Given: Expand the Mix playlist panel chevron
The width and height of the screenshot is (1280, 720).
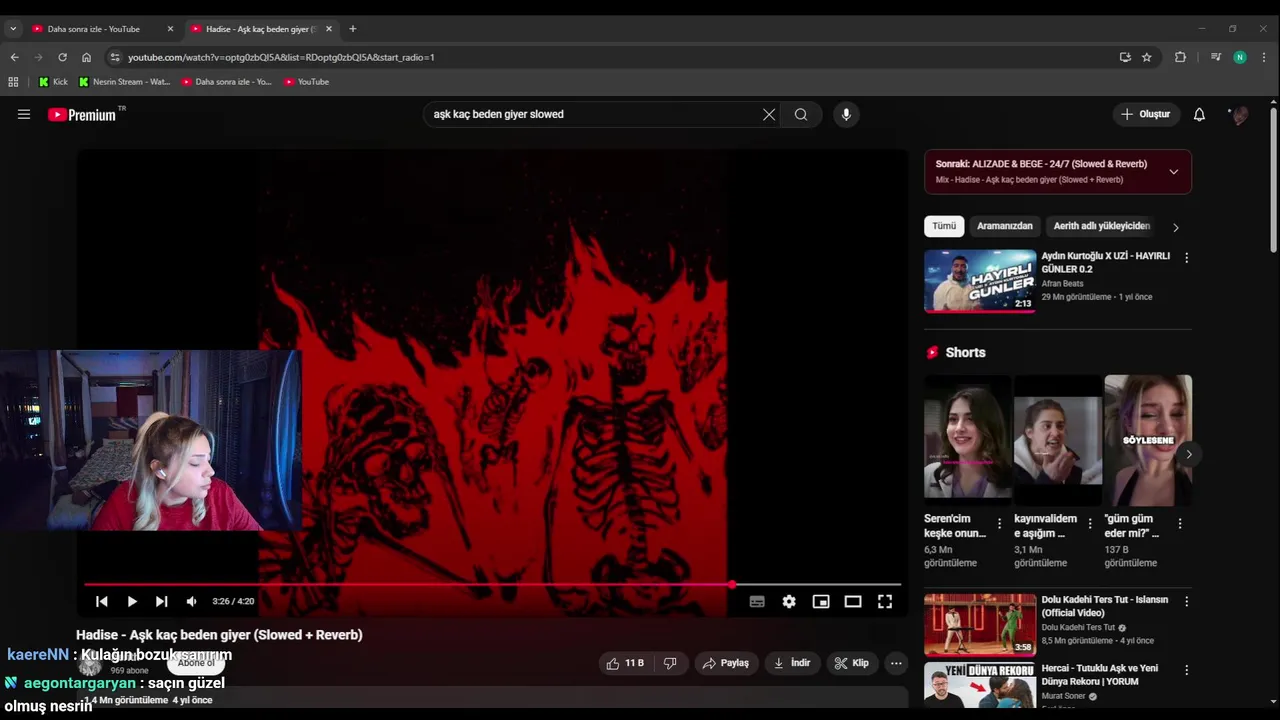Looking at the screenshot, I should pyautogui.click(x=1174, y=171).
